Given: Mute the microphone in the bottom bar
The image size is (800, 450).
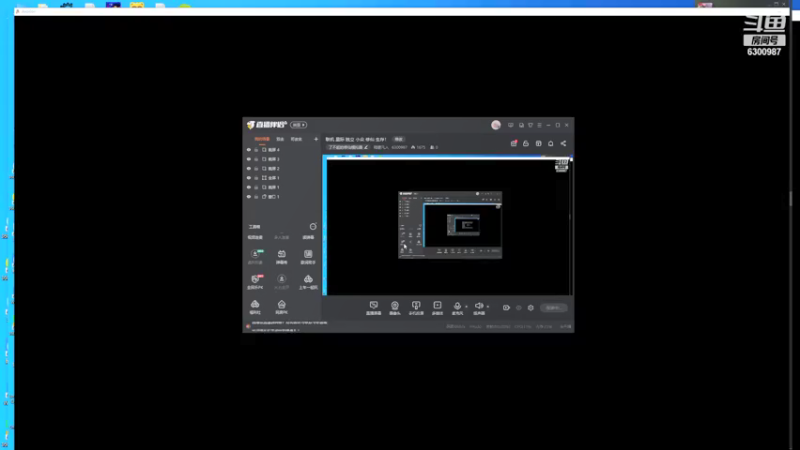Looking at the screenshot, I should 457,307.
